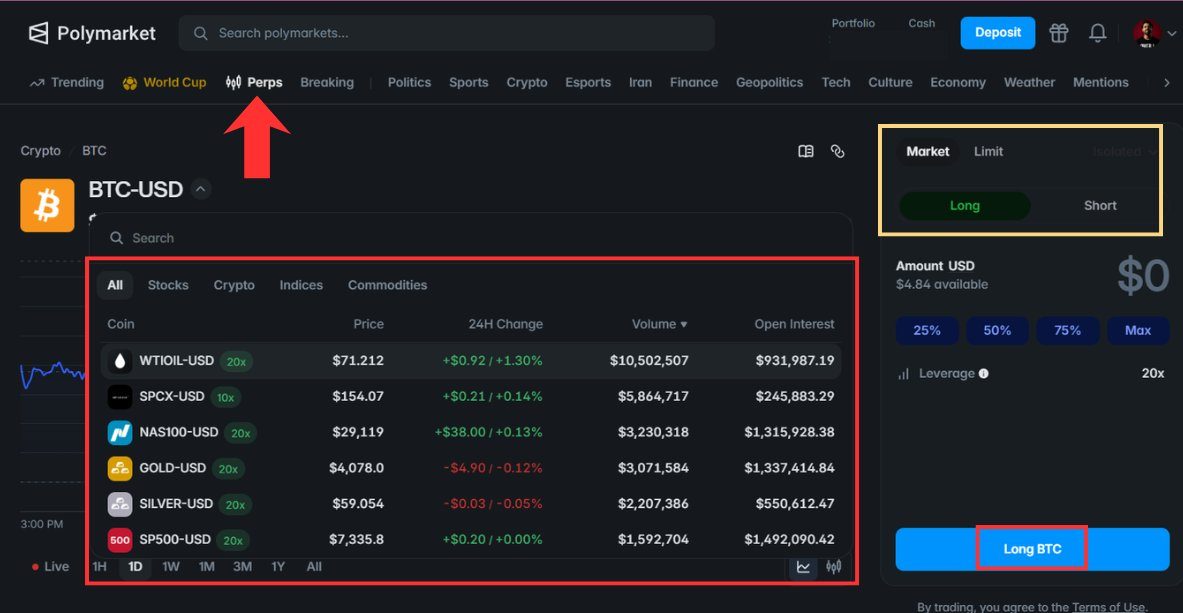Filter coin list by Commodities
This screenshot has width=1183, height=613.
(387, 285)
